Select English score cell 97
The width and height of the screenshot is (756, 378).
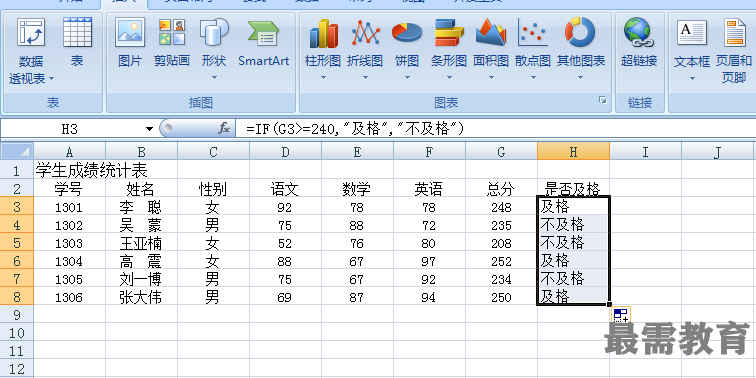(x=429, y=260)
